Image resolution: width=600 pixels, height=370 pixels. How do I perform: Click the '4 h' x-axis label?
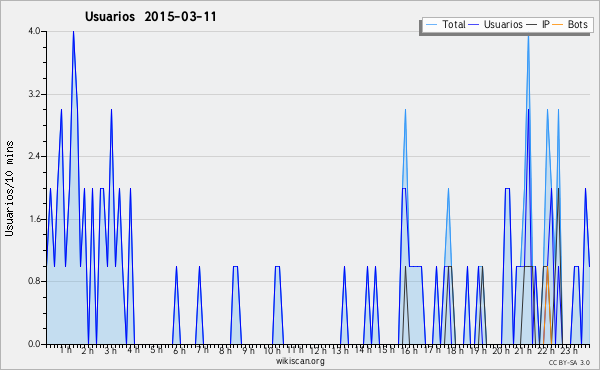(x=134, y=350)
